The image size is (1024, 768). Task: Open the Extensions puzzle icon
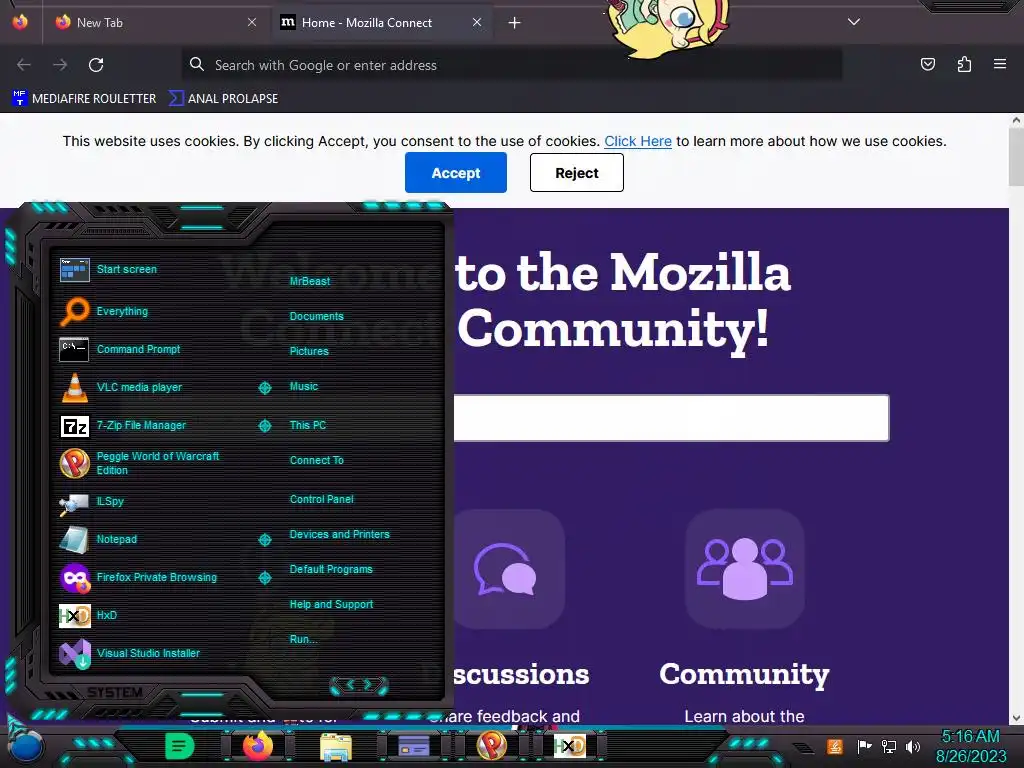[964, 64]
